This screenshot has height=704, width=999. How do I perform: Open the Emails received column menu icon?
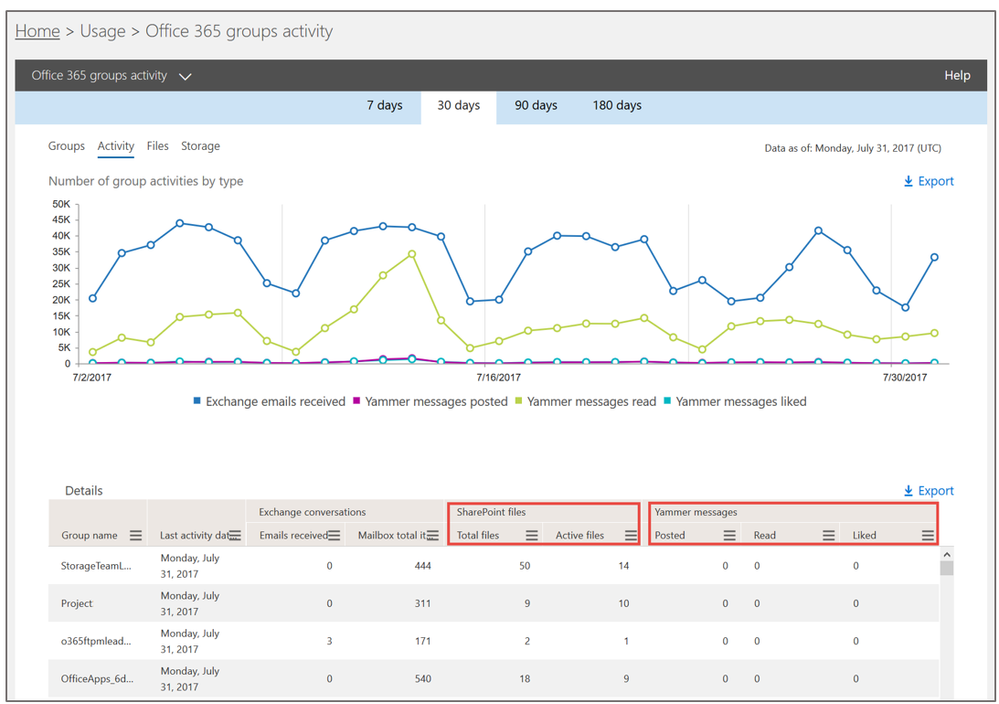[334, 535]
